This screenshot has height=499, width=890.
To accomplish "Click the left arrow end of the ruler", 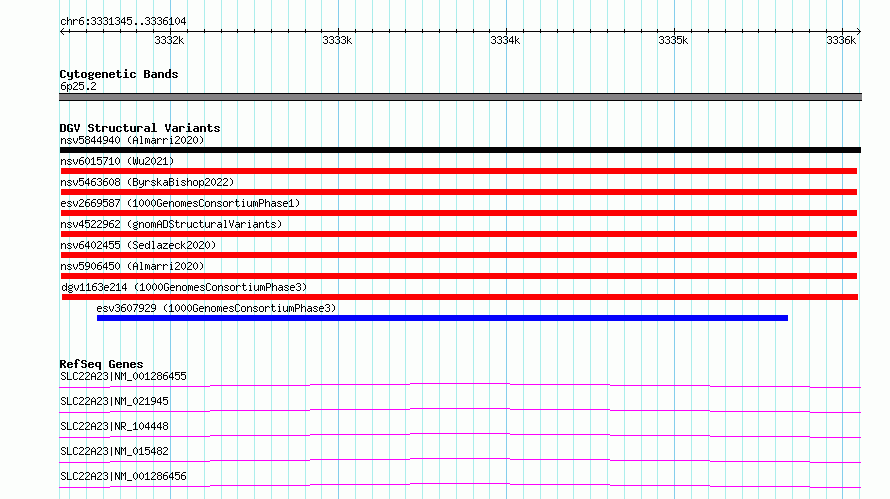I will (62, 31).
